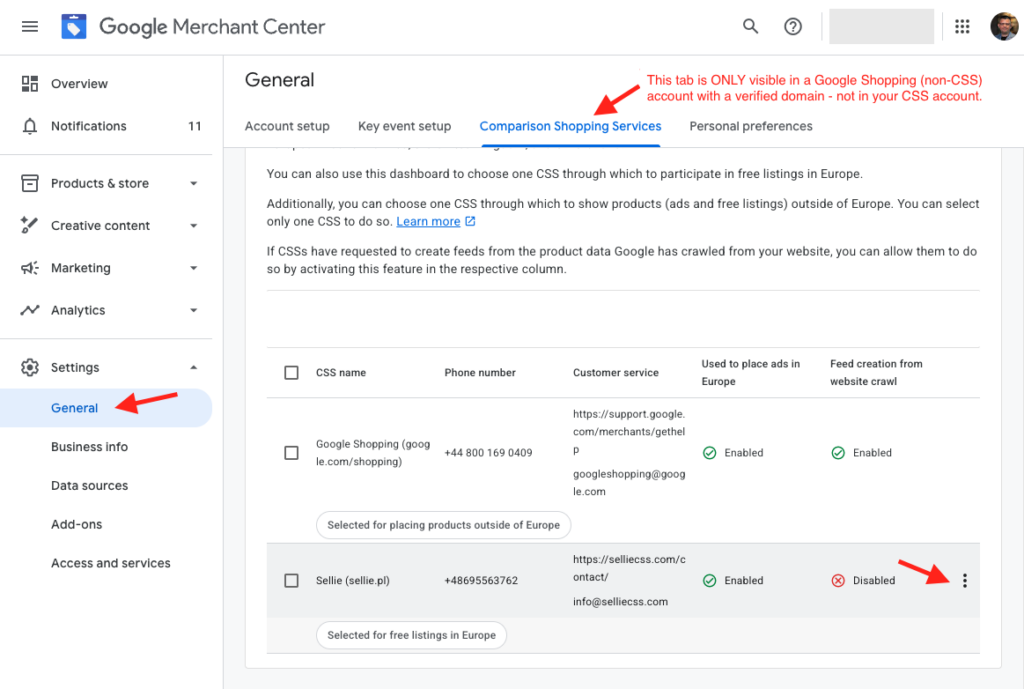The height and width of the screenshot is (689, 1024).
Task: Switch to the Personal preferences tab
Action: click(750, 126)
